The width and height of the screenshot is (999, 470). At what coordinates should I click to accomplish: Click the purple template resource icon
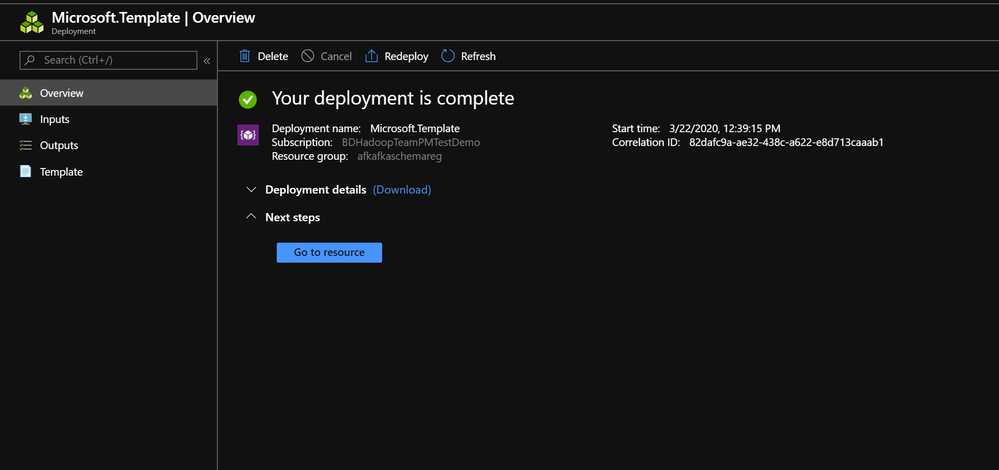point(248,135)
